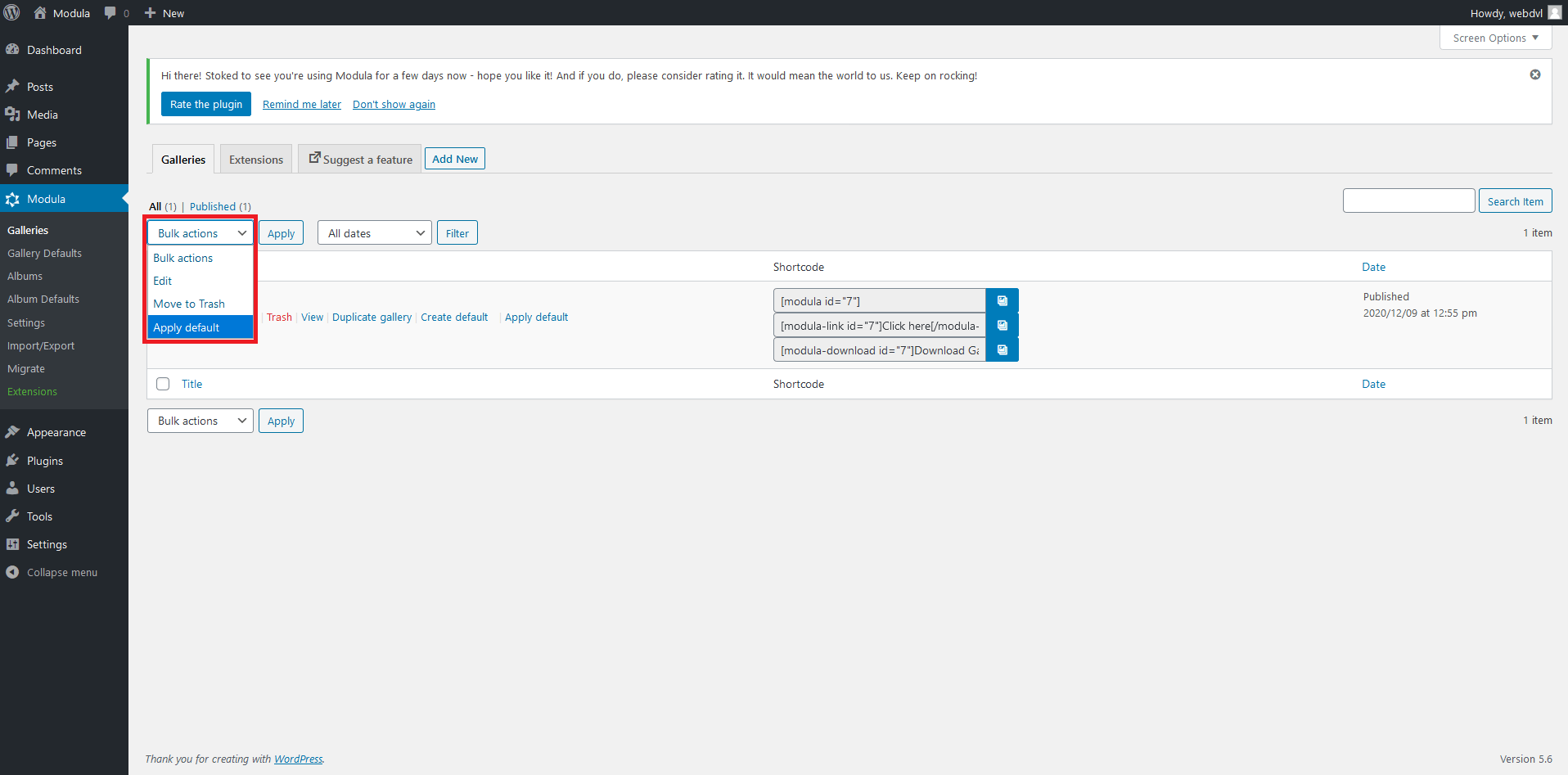Click the Rate the plugin button
The width and height of the screenshot is (1568, 775).
pyautogui.click(x=205, y=104)
